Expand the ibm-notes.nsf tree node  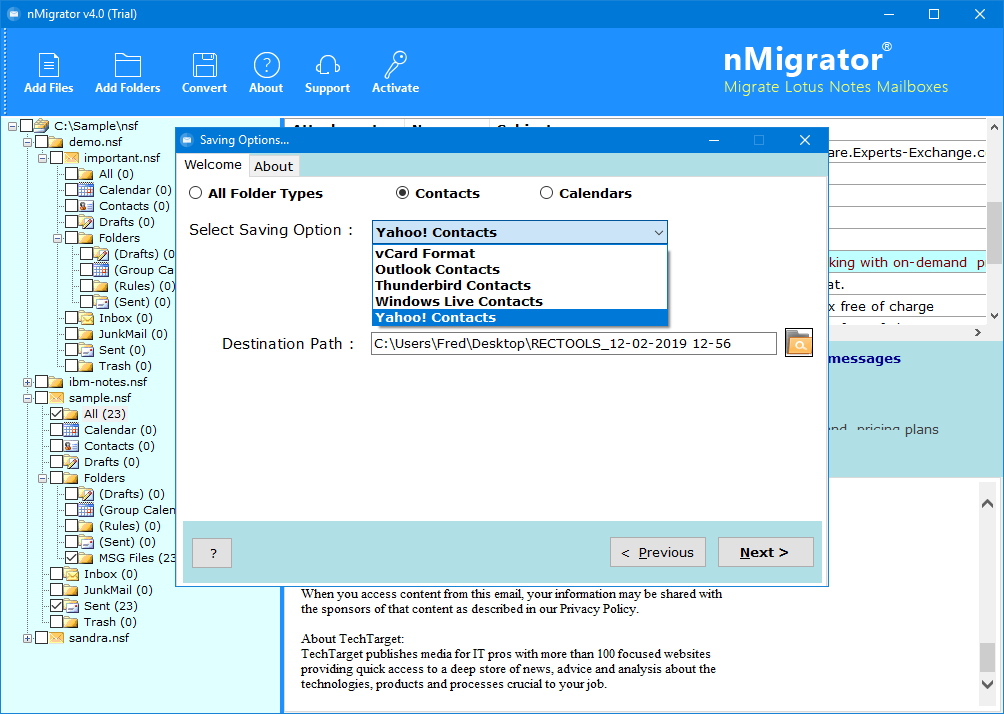[x=28, y=382]
